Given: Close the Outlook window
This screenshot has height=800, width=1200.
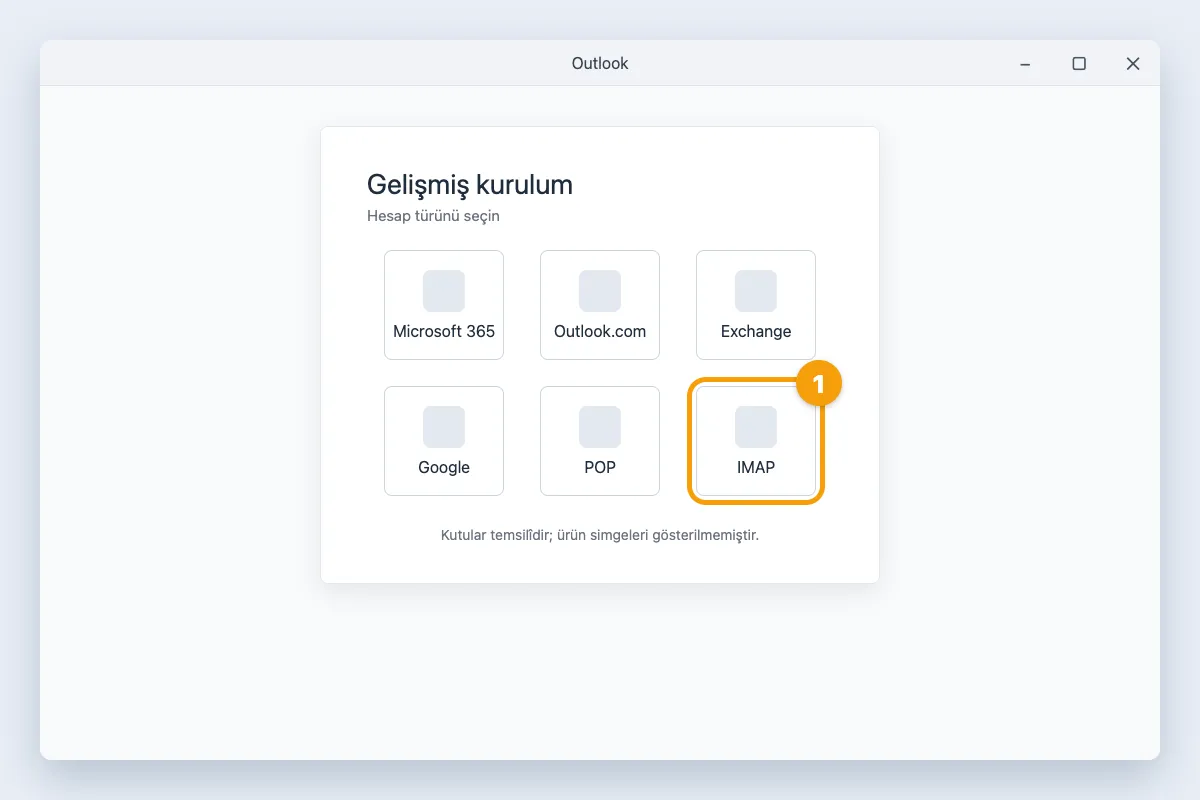Looking at the screenshot, I should click(1133, 63).
